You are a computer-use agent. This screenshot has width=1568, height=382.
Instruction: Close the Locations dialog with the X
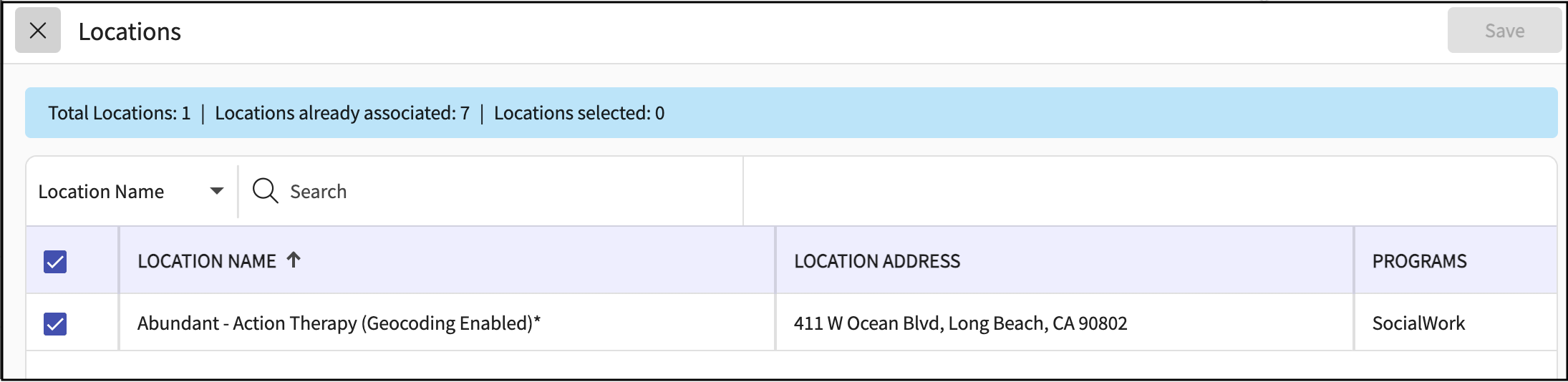point(38,31)
